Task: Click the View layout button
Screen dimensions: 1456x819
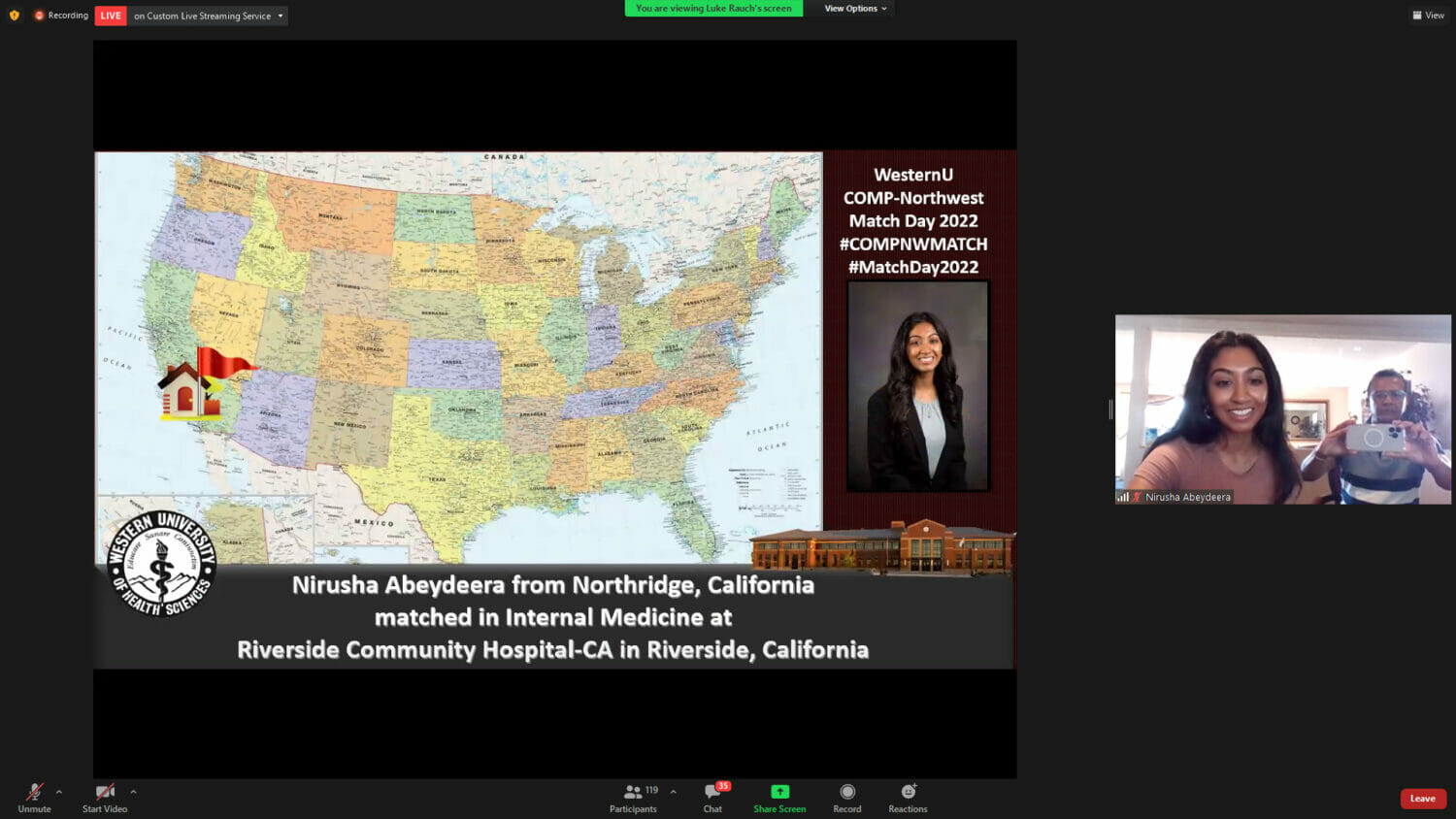Action: tap(1428, 16)
